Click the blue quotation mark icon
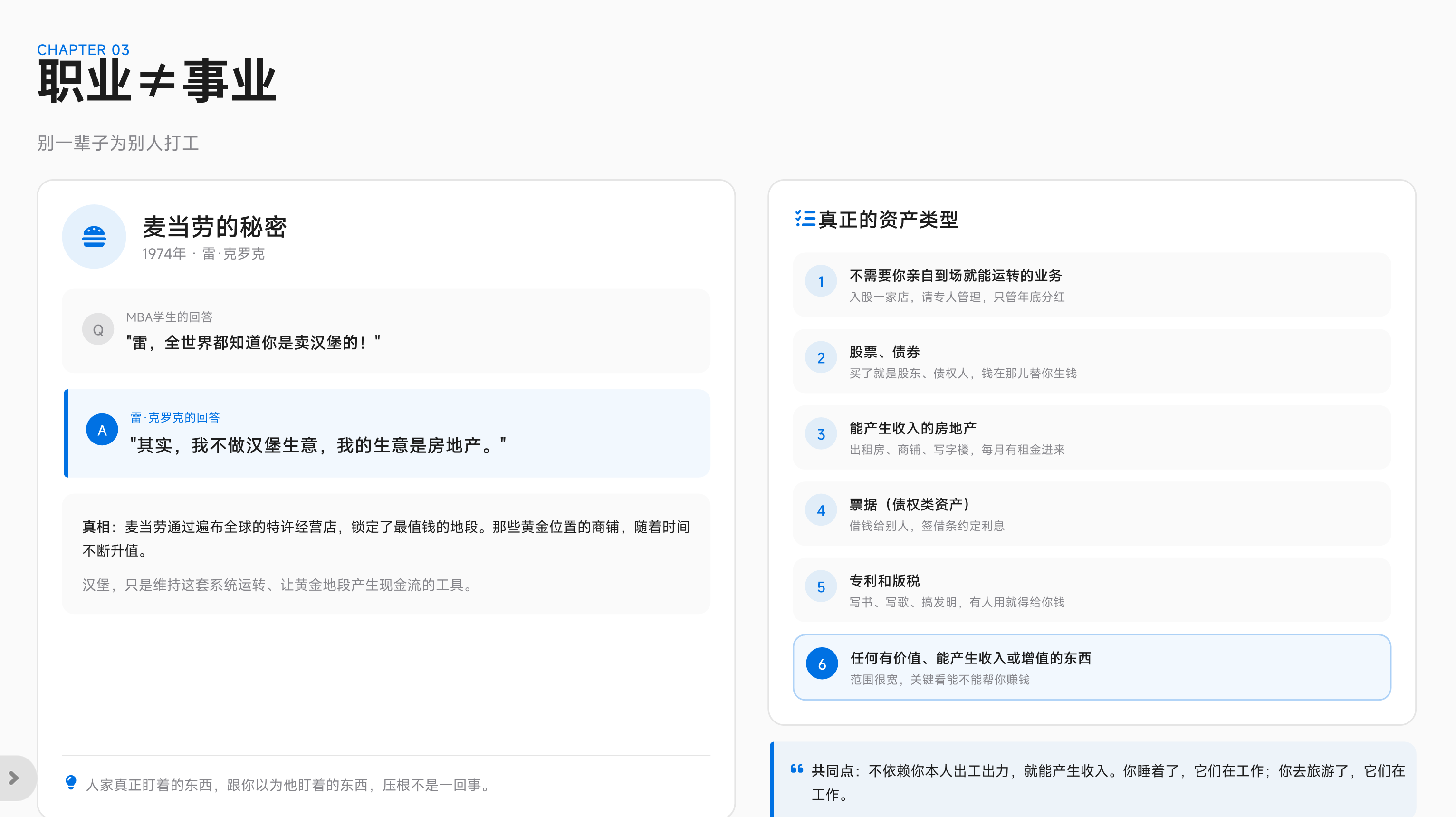The width and height of the screenshot is (1456, 817). (796, 769)
